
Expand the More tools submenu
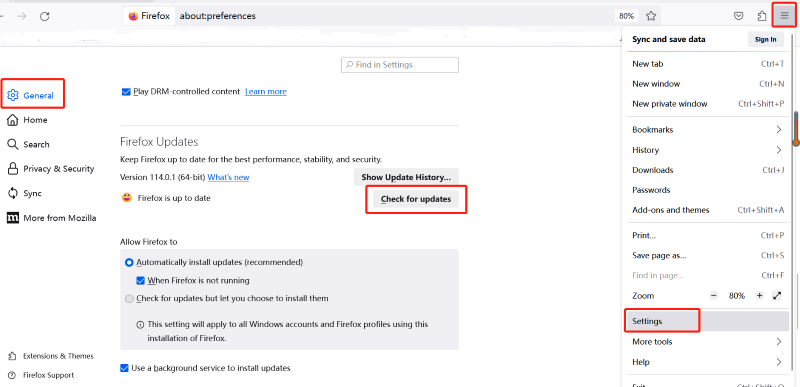707,342
